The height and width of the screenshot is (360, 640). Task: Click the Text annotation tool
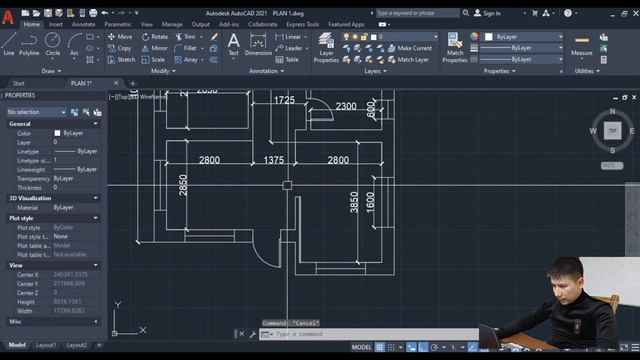pos(233,44)
